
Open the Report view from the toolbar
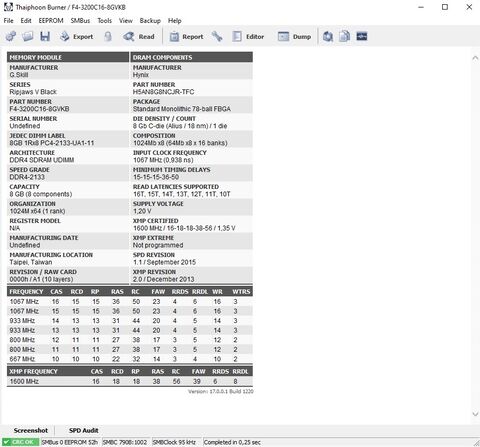186,36
